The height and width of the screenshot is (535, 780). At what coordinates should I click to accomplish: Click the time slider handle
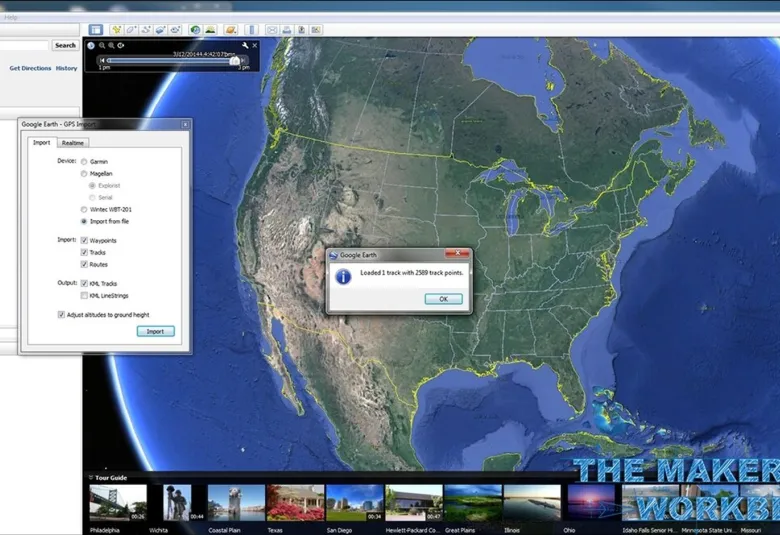[235, 60]
